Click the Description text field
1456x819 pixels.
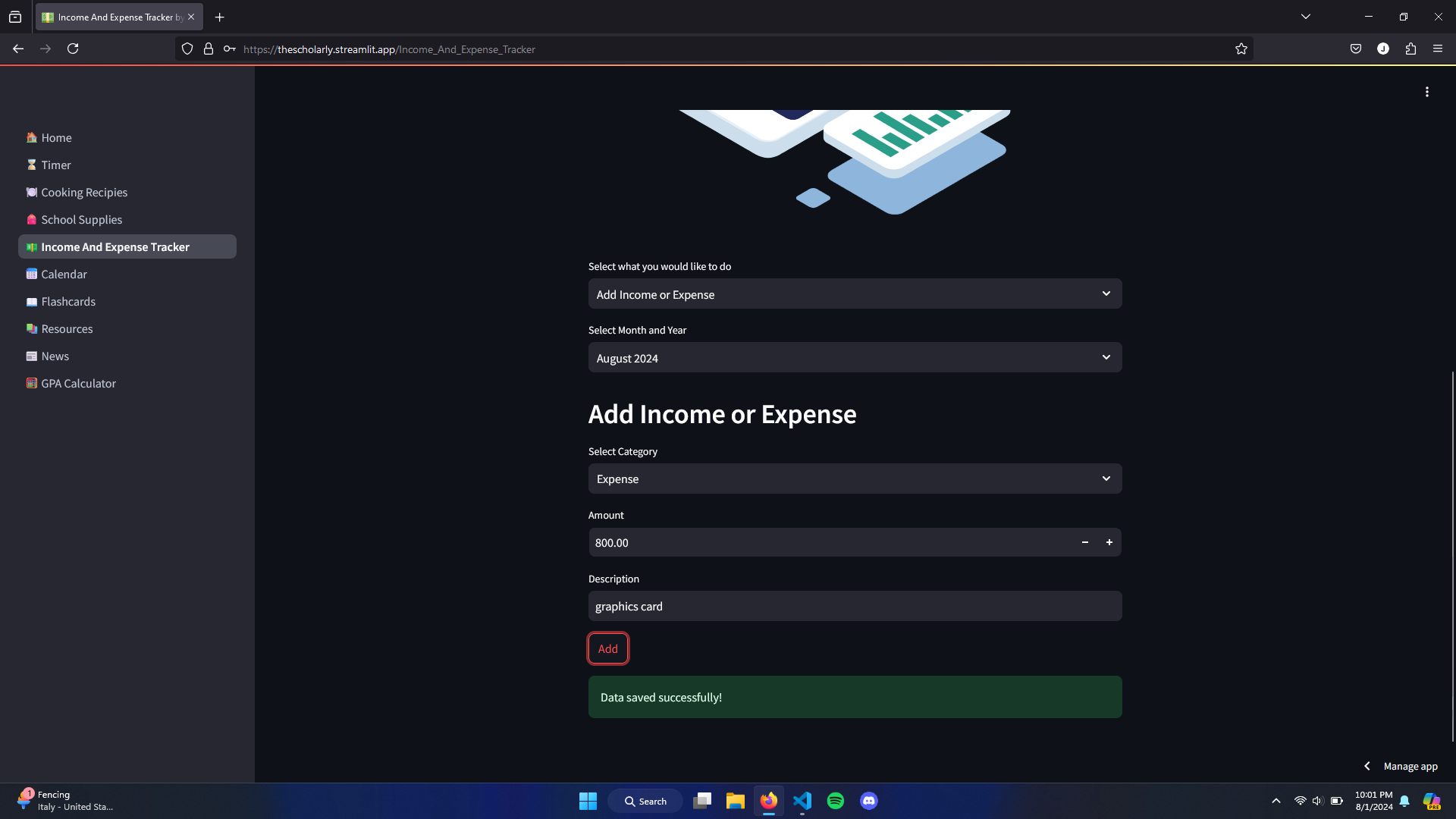(855, 607)
